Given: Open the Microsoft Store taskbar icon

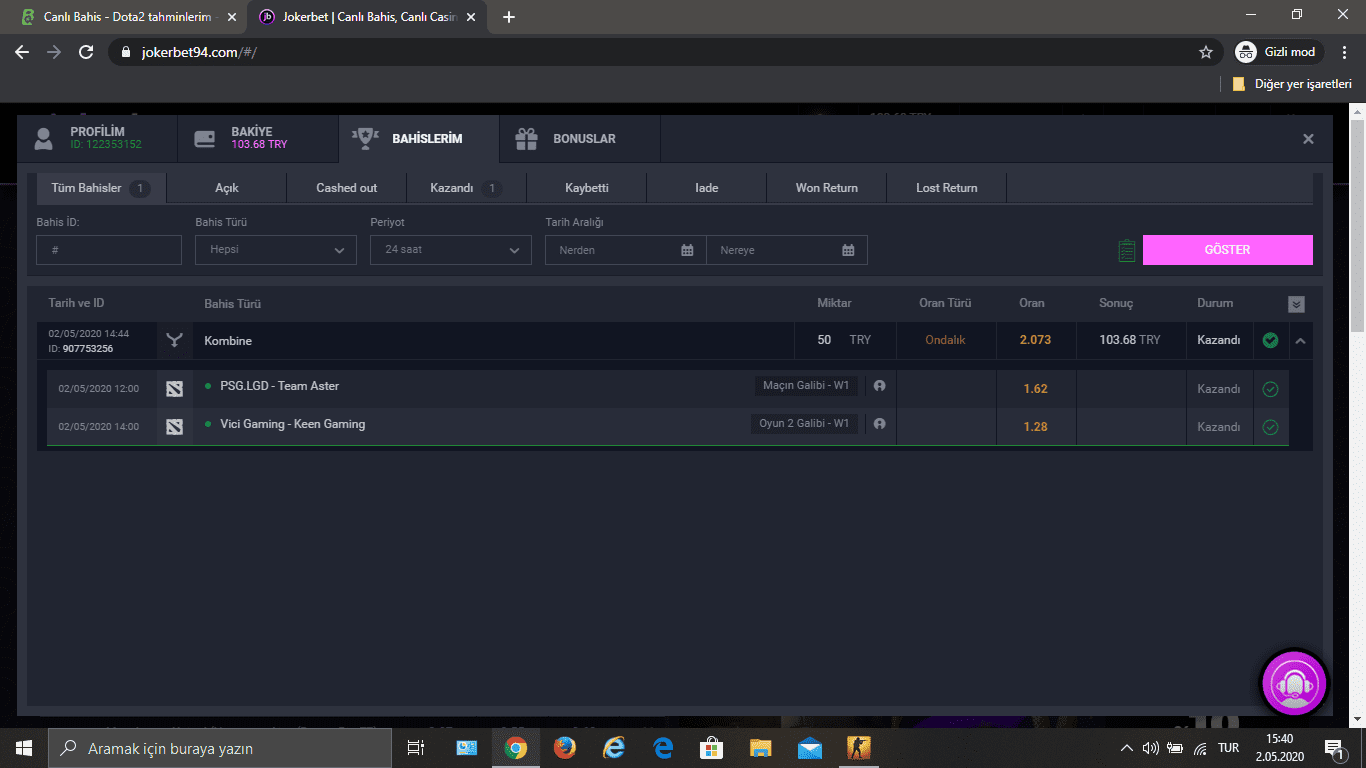Looking at the screenshot, I should [712, 748].
